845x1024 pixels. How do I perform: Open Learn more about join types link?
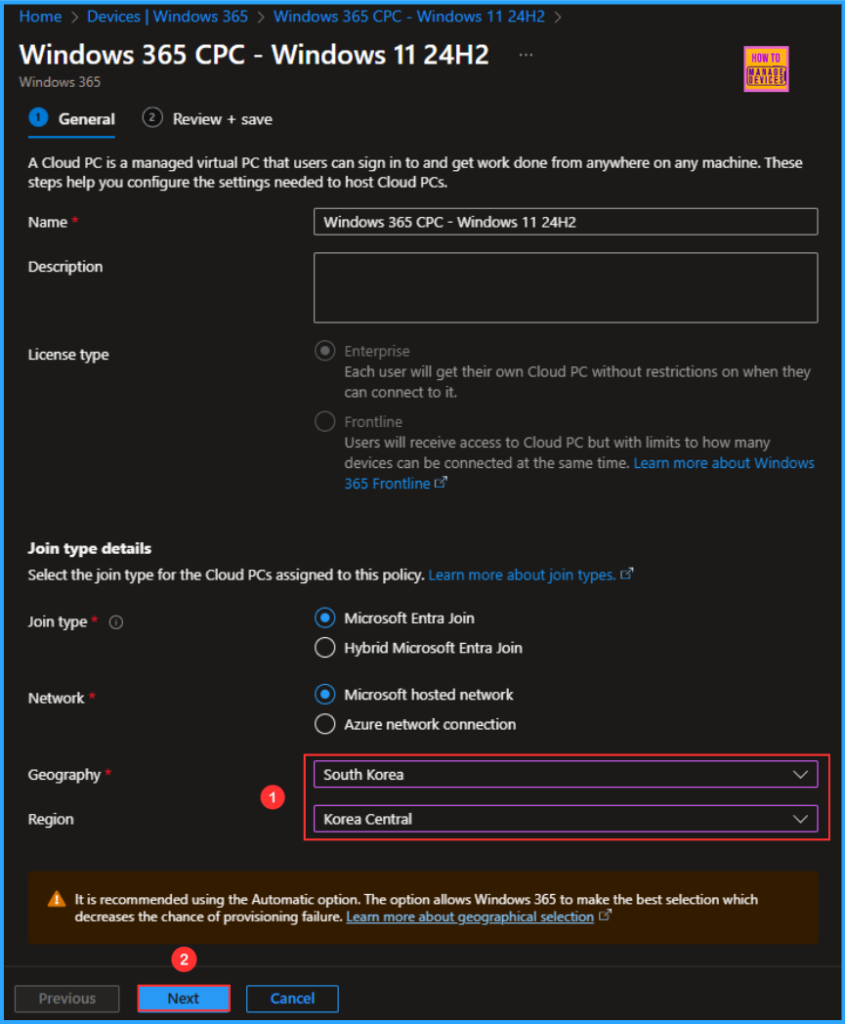coord(522,575)
